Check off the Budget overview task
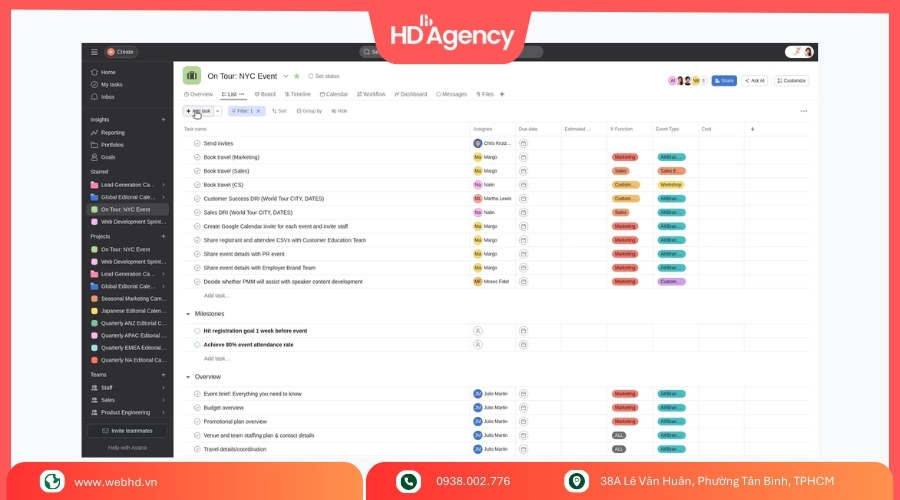This screenshot has width=900, height=500. click(x=197, y=408)
